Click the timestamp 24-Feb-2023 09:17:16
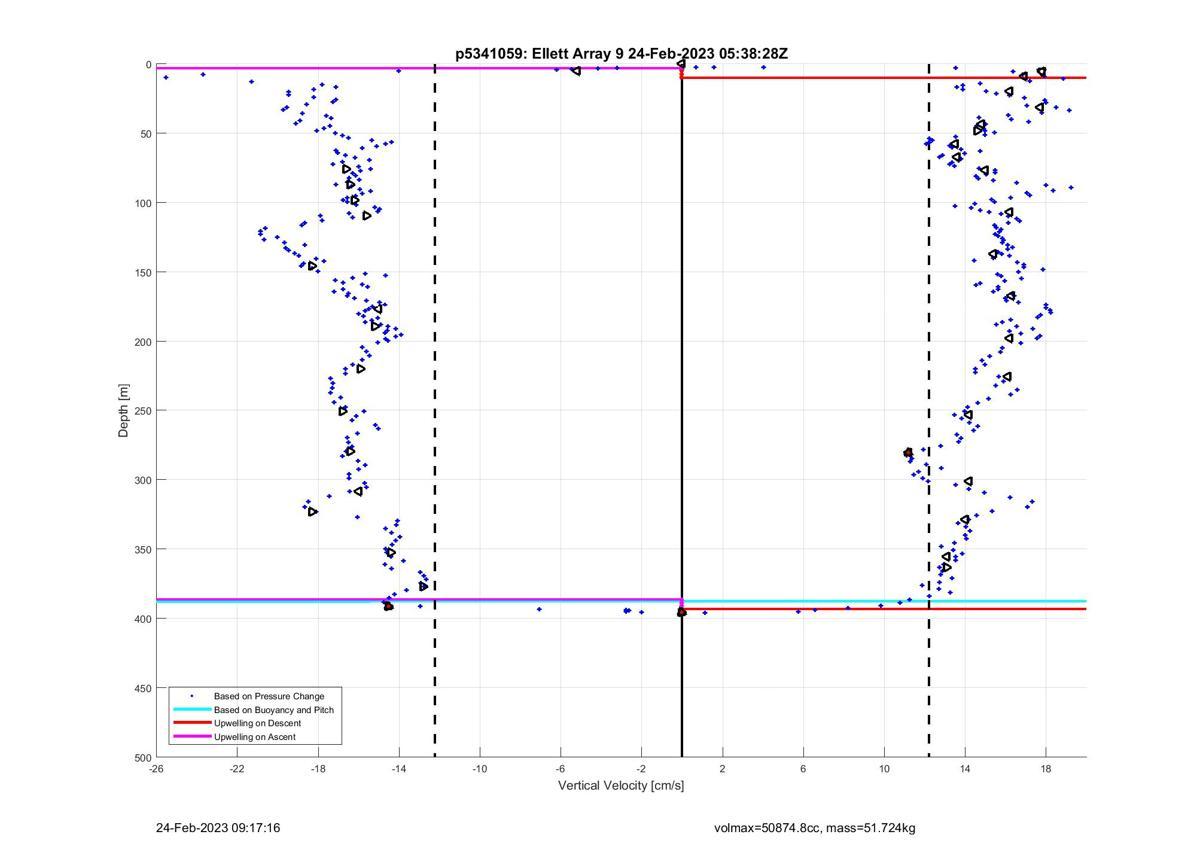This screenshot has height=851, width=1200. click(x=218, y=828)
